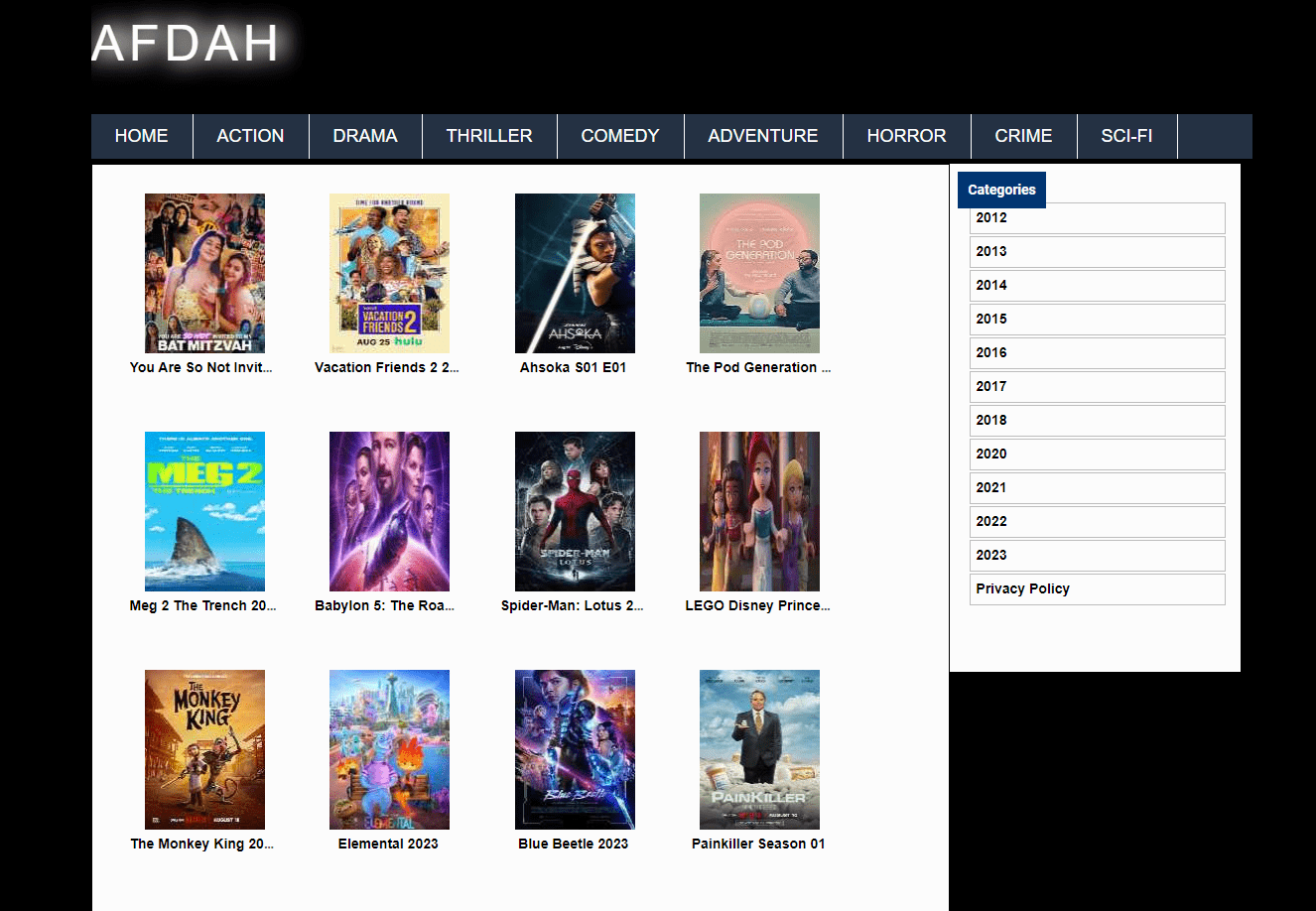Click the 'Ahsoka S01 E01' title link

pos(573,367)
